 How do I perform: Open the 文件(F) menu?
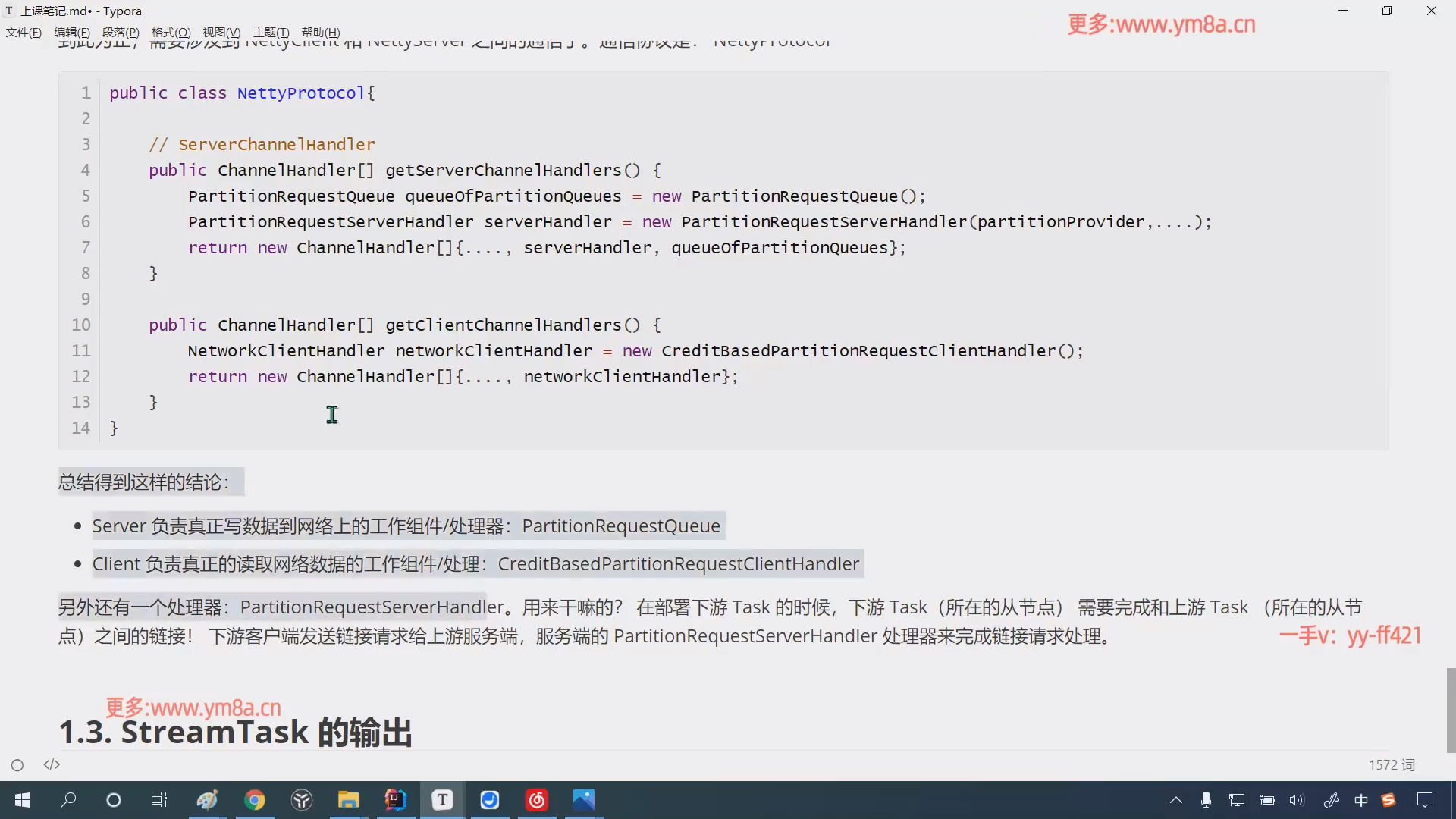(24, 33)
